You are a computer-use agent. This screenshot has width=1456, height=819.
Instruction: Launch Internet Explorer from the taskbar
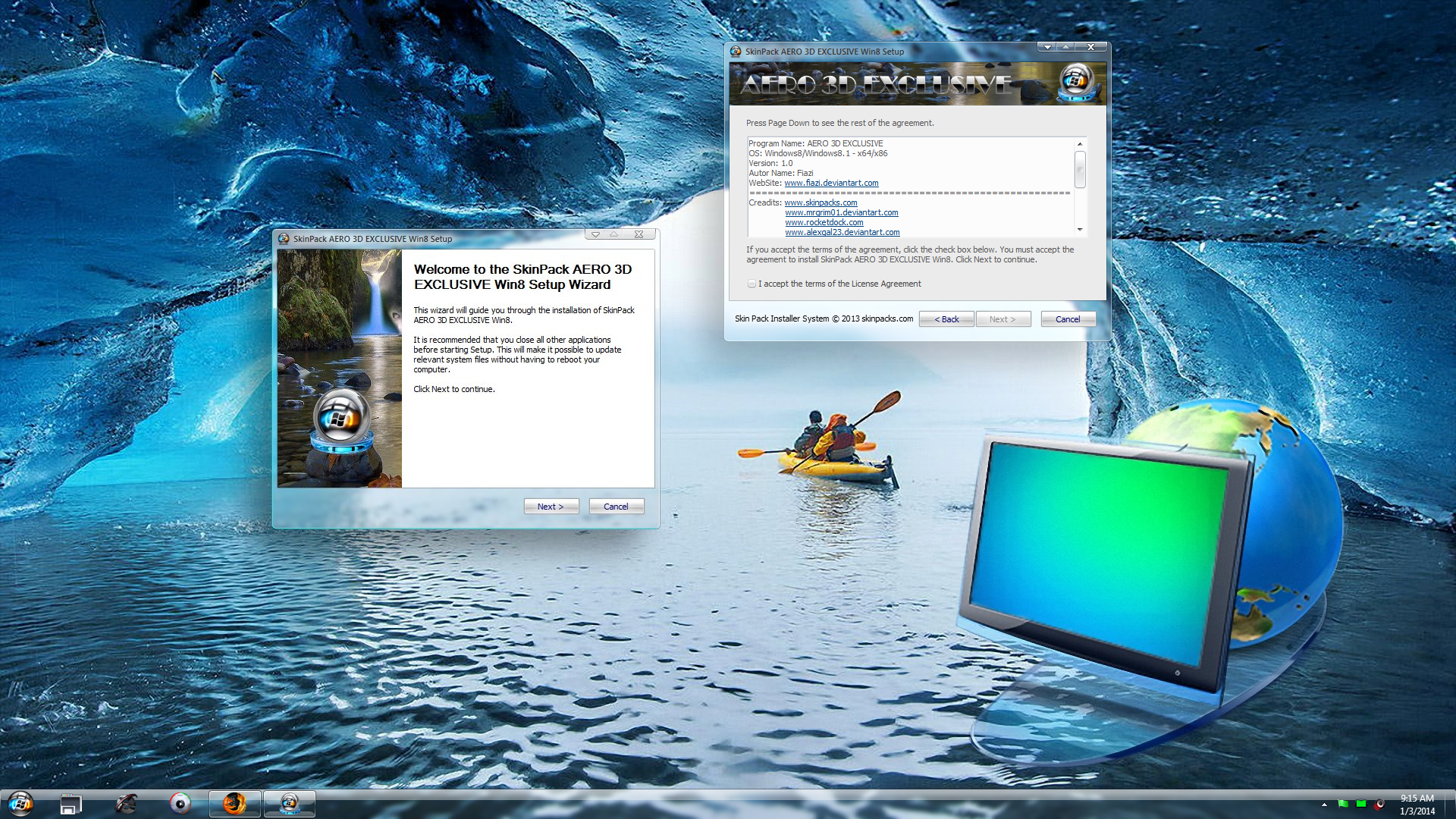click(x=126, y=803)
